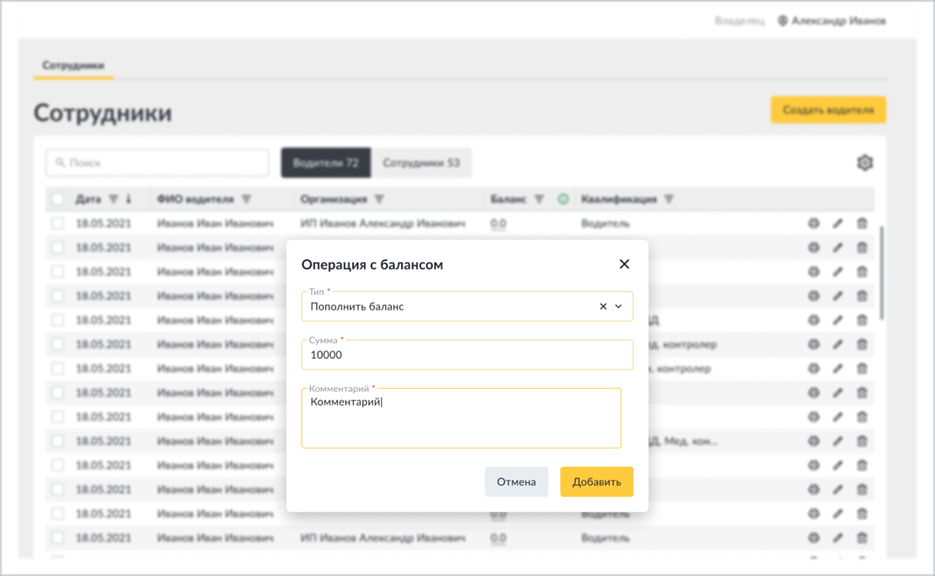
Task: Clear the Пополнить баланс selection
Action: tap(603, 306)
